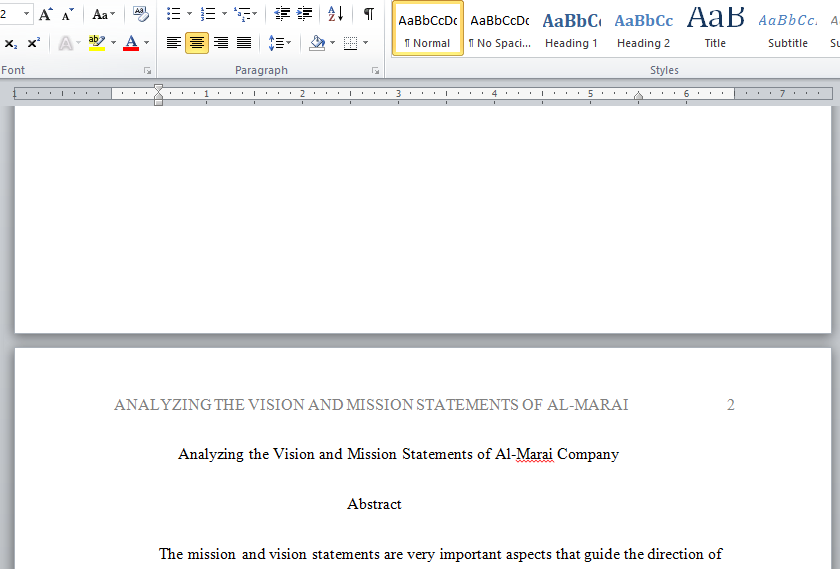
Task: Open the Borders dropdown arrow
Action: pos(366,43)
